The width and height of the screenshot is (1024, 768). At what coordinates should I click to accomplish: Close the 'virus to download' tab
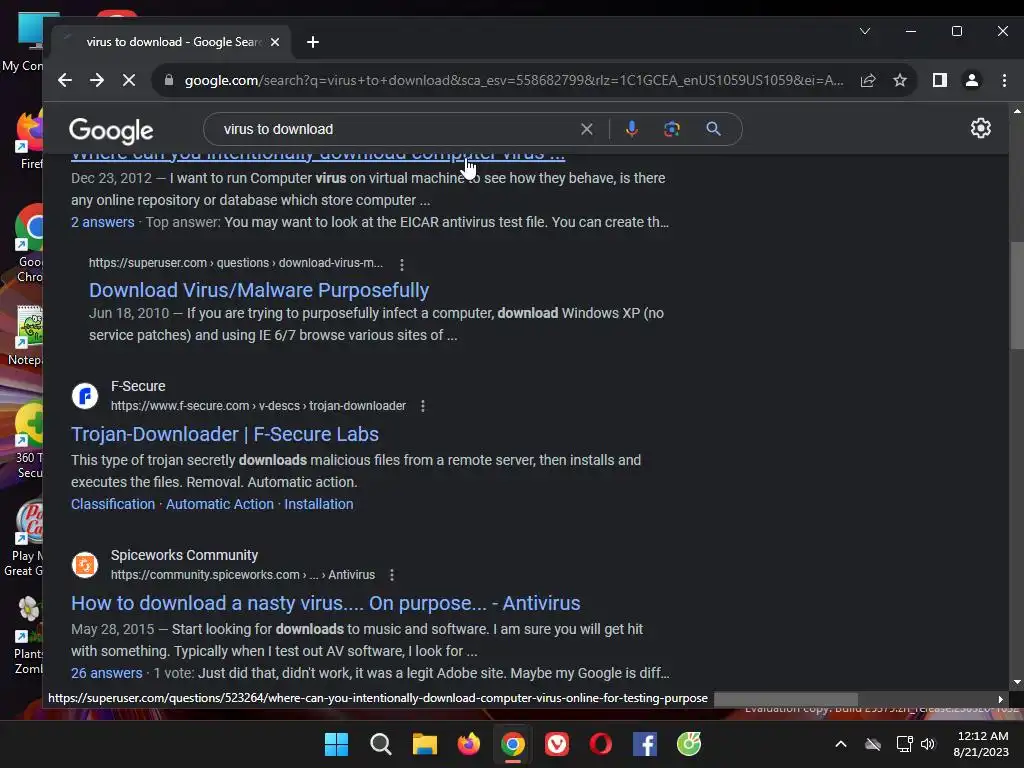pos(275,42)
